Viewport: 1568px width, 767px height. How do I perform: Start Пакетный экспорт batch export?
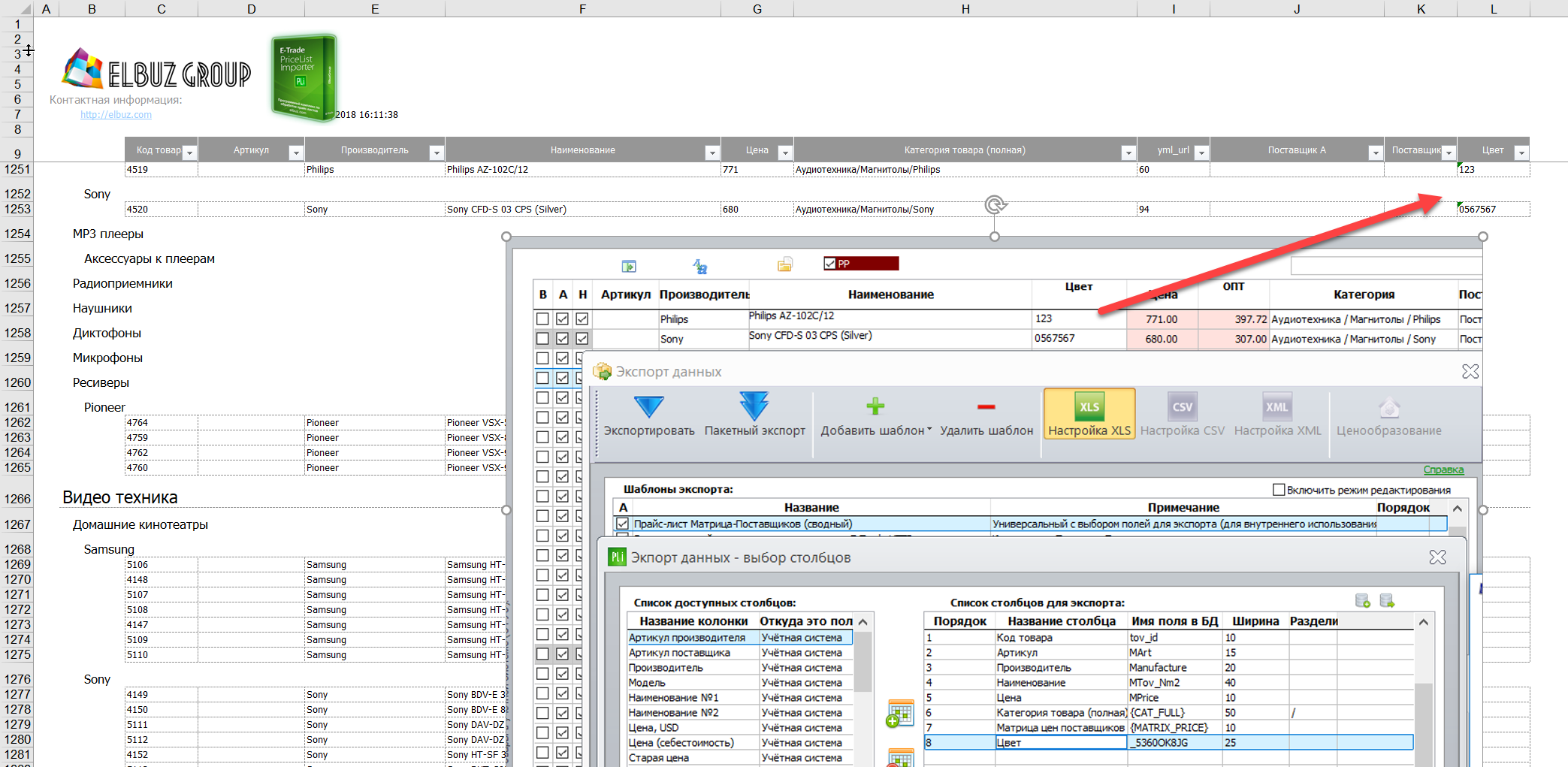(754, 415)
